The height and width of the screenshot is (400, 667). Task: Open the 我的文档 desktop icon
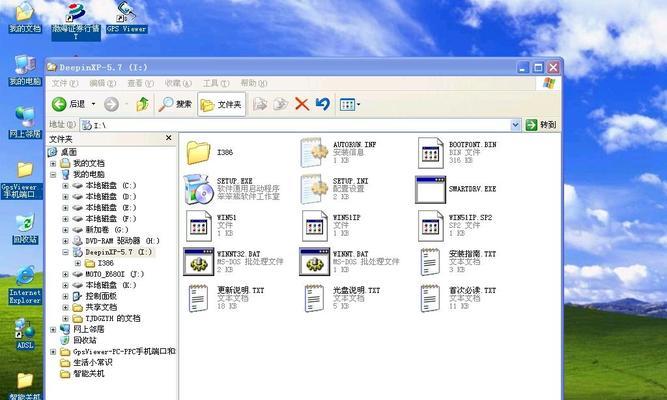[25, 17]
